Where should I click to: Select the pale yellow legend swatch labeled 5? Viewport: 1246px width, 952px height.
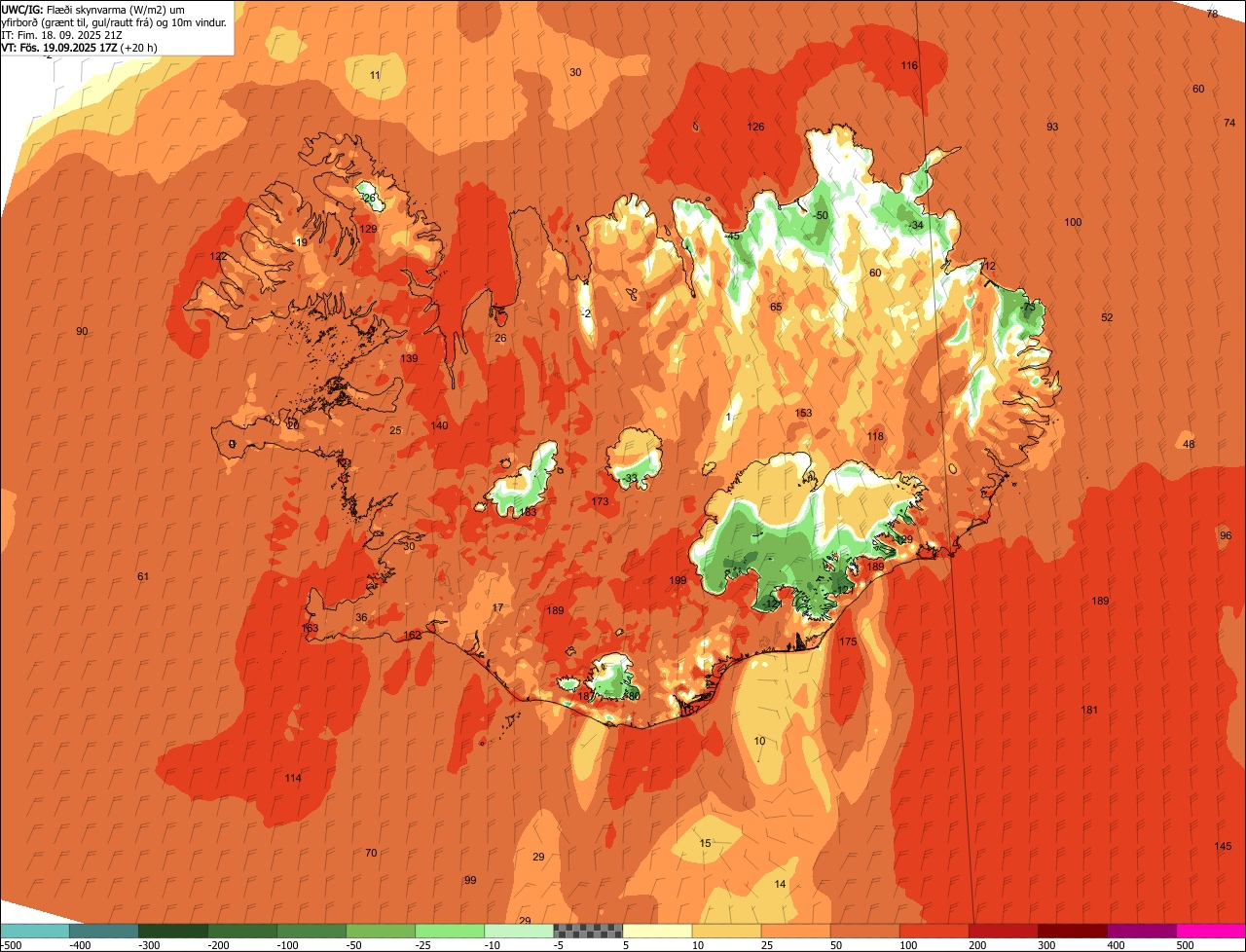[657, 932]
